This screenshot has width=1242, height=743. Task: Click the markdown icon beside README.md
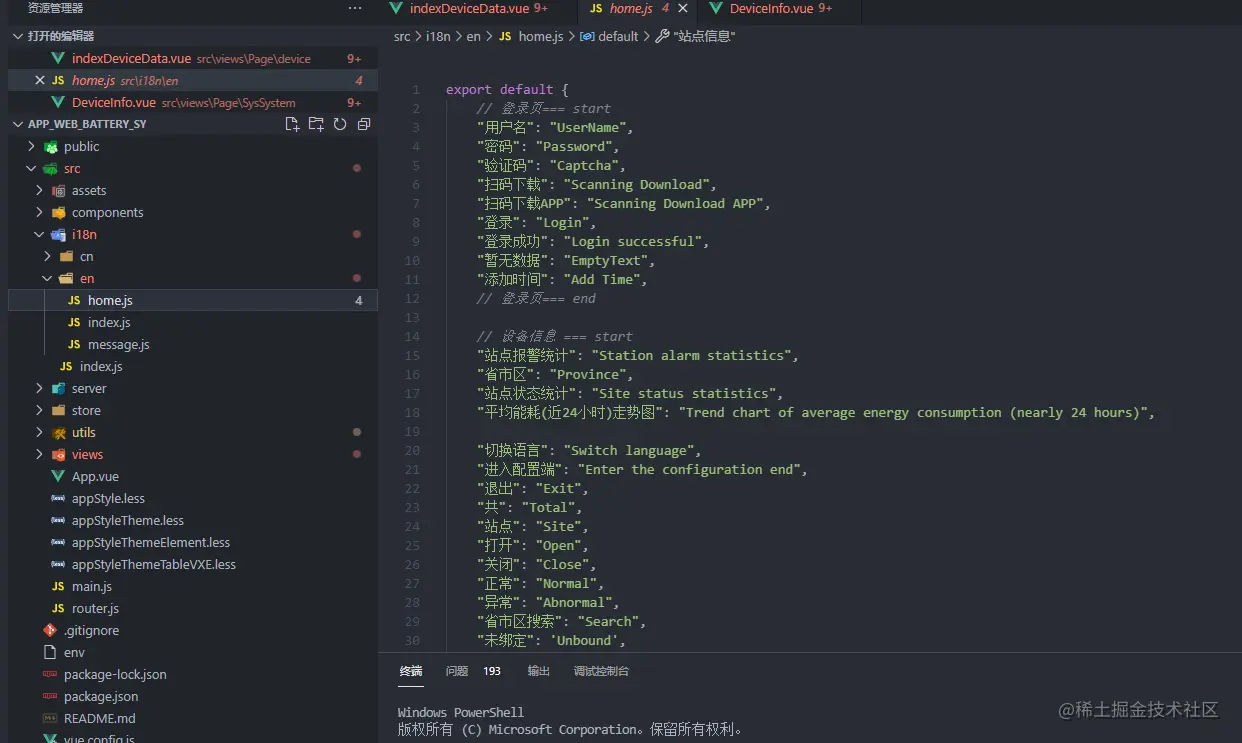(50, 718)
